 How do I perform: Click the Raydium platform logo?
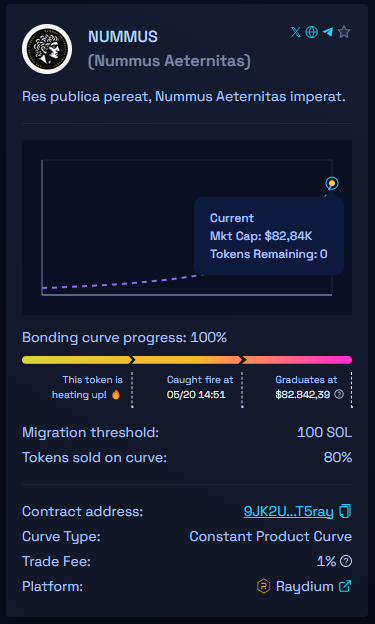tap(264, 586)
